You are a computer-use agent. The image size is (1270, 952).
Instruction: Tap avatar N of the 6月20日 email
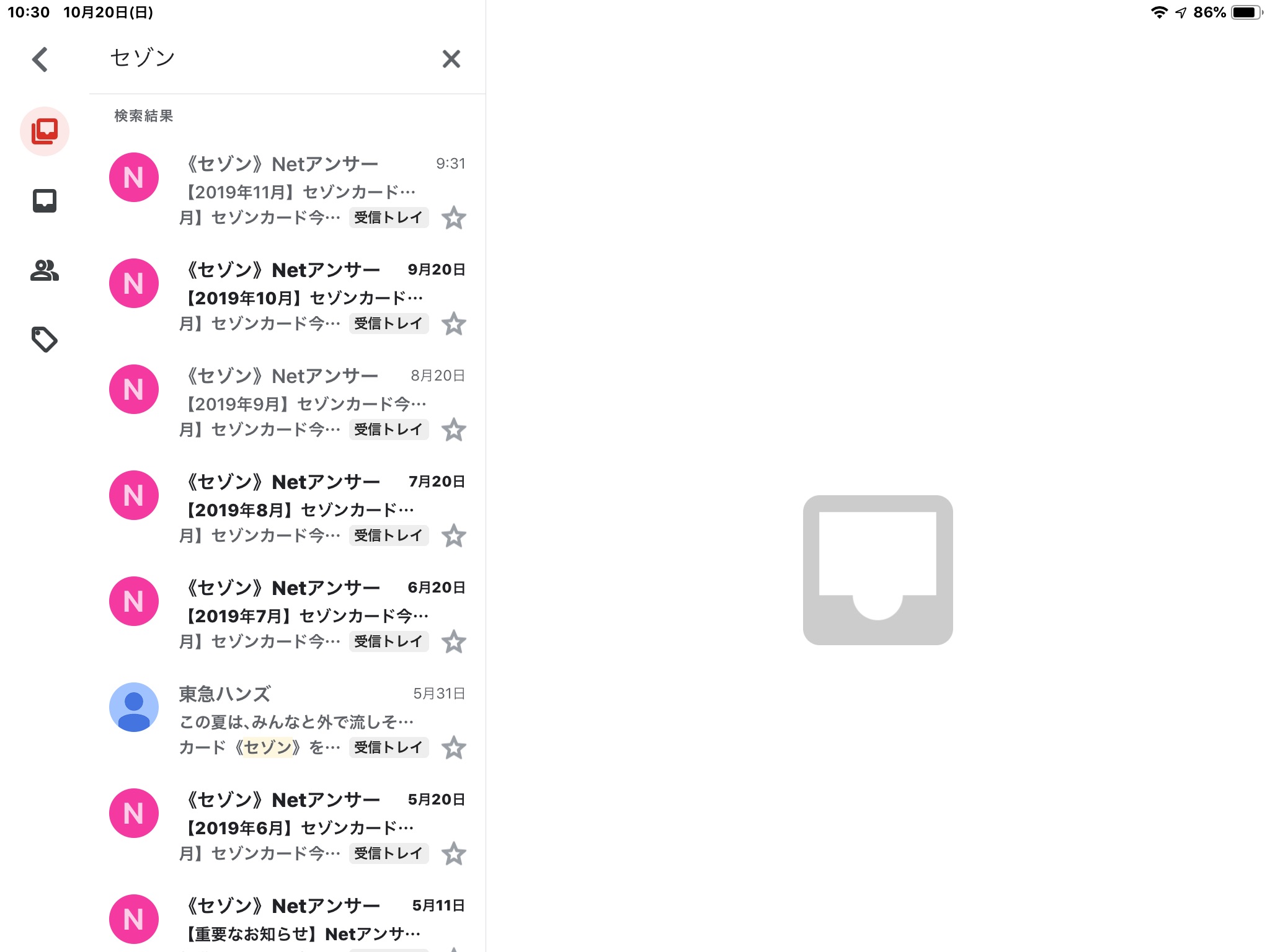point(134,601)
